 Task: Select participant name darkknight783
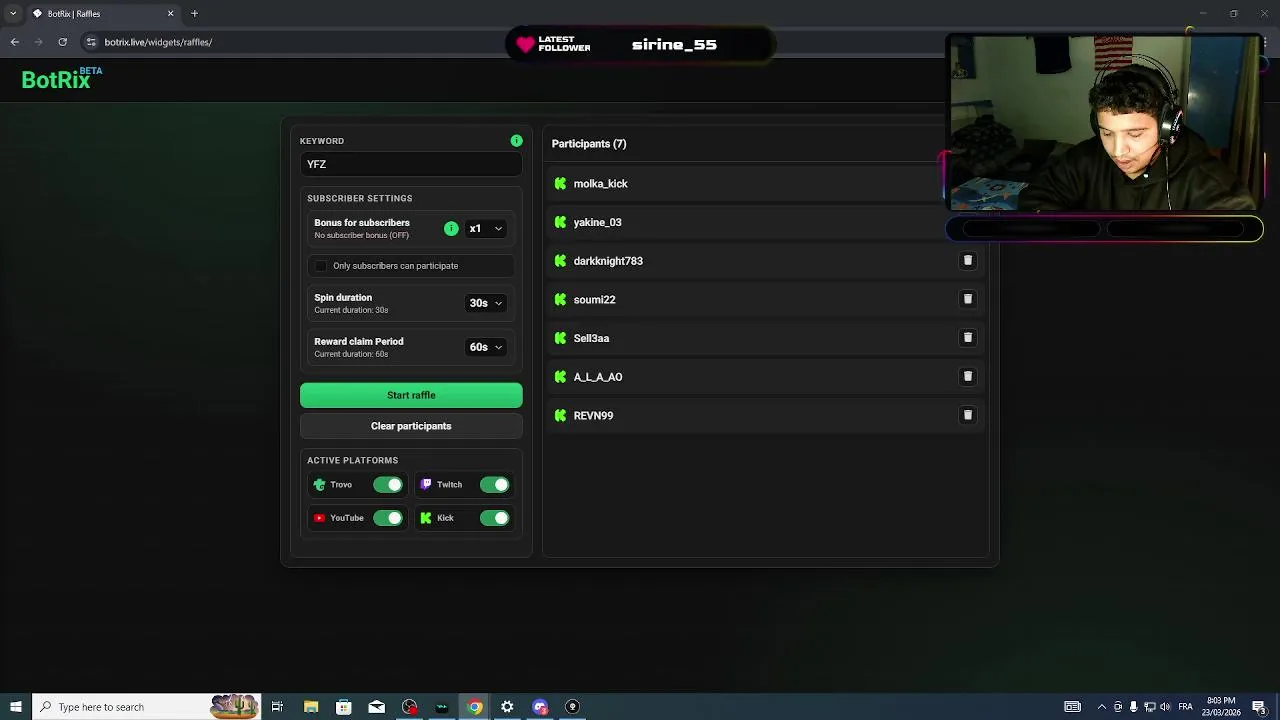click(x=608, y=261)
